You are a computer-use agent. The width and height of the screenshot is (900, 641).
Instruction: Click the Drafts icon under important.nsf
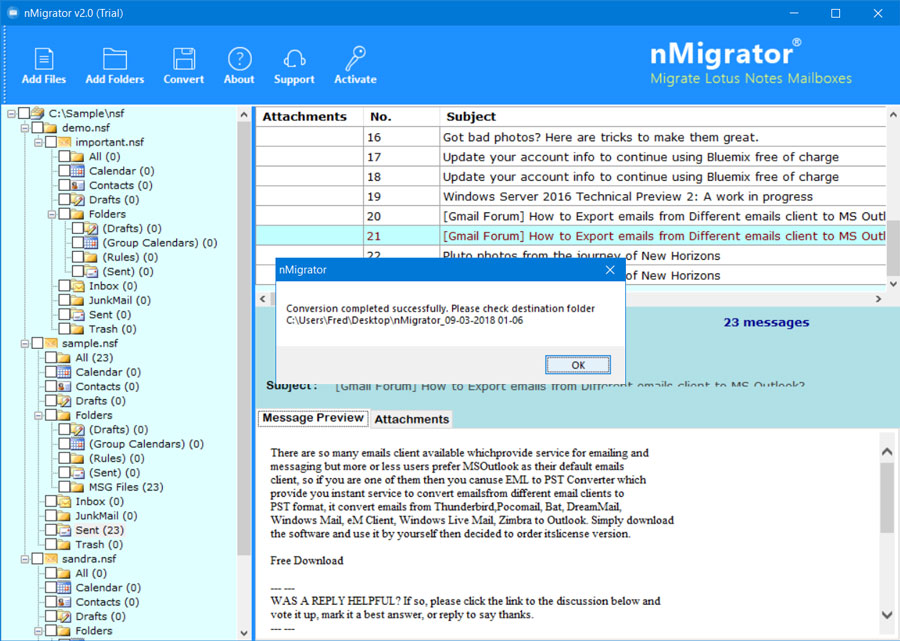coord(78,200)
